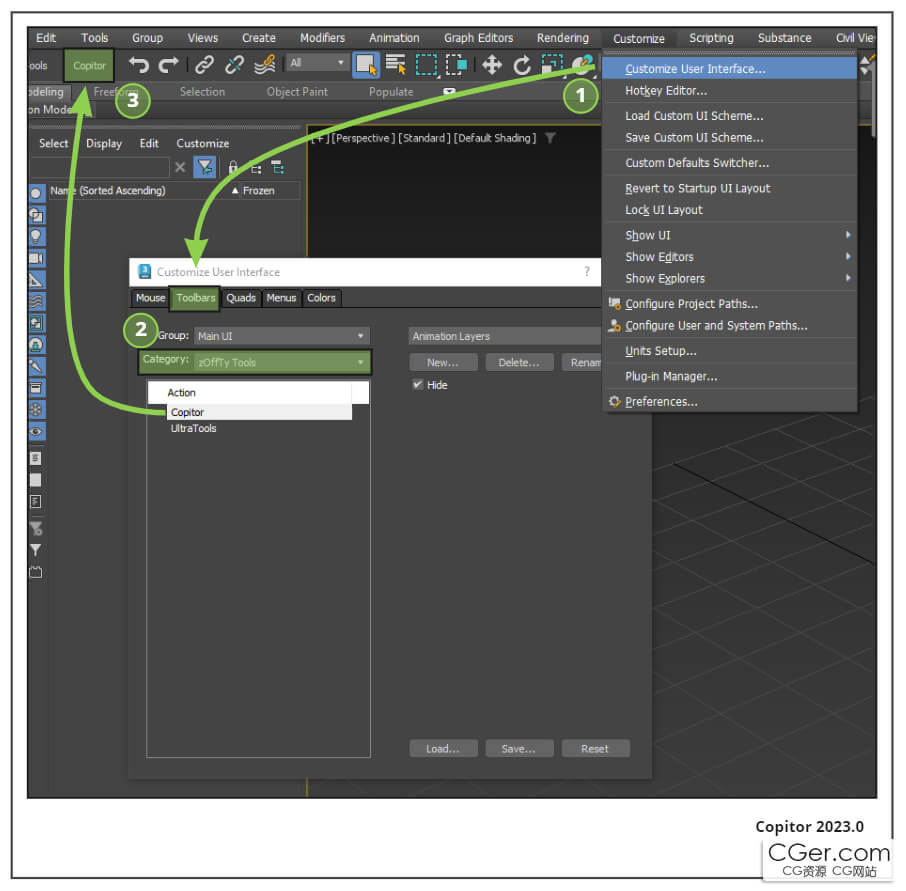Activate the Select and Move tool
Image resolution: width=906 pixels, height=891 pixels.
point(492,65)
